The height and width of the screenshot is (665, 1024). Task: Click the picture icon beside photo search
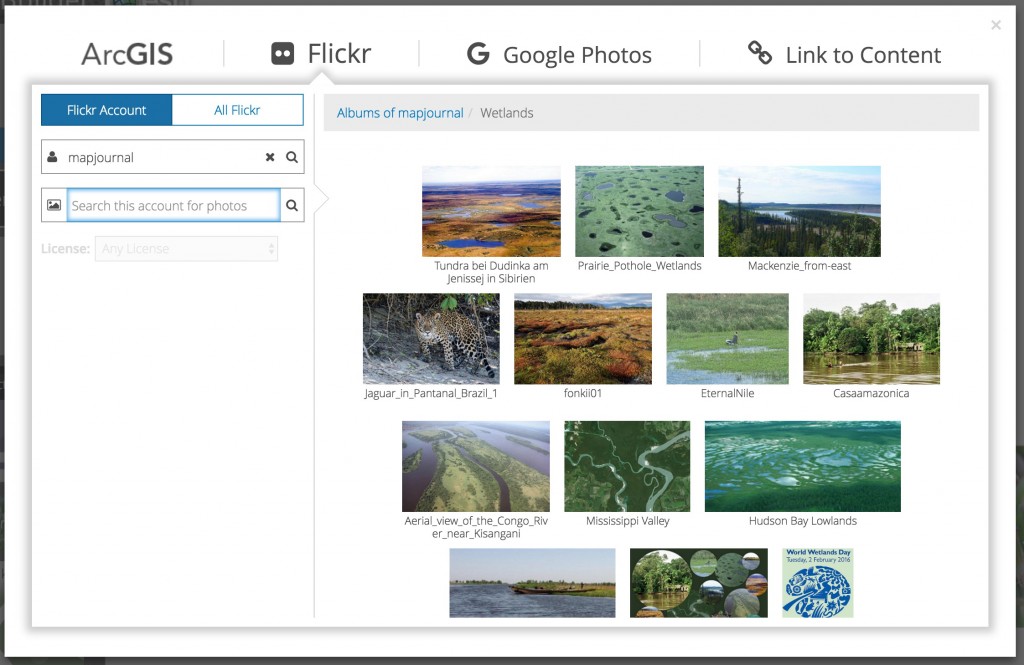click(x=54, y=206)
